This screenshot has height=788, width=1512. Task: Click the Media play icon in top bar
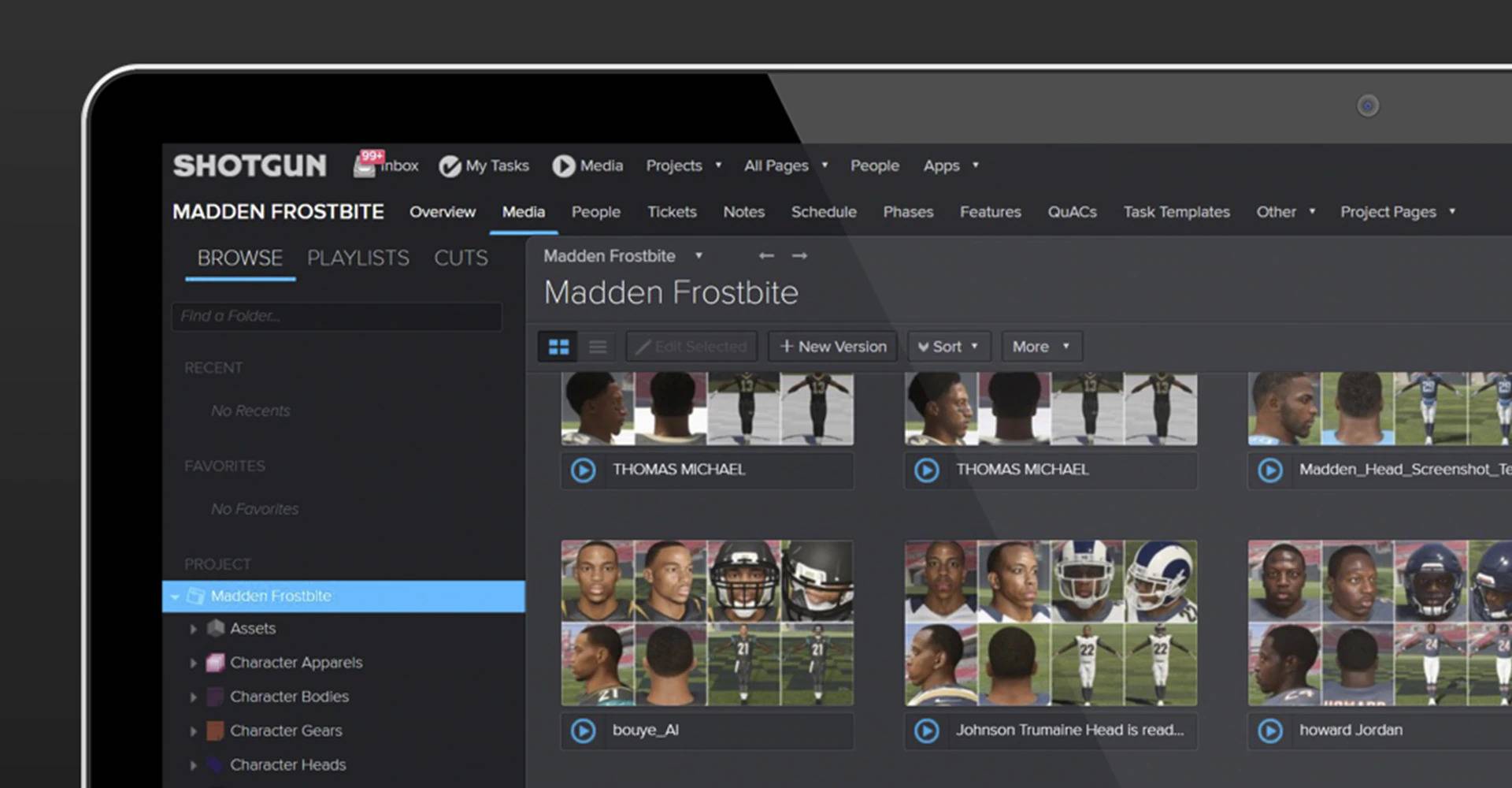click(x=563, y=166)
